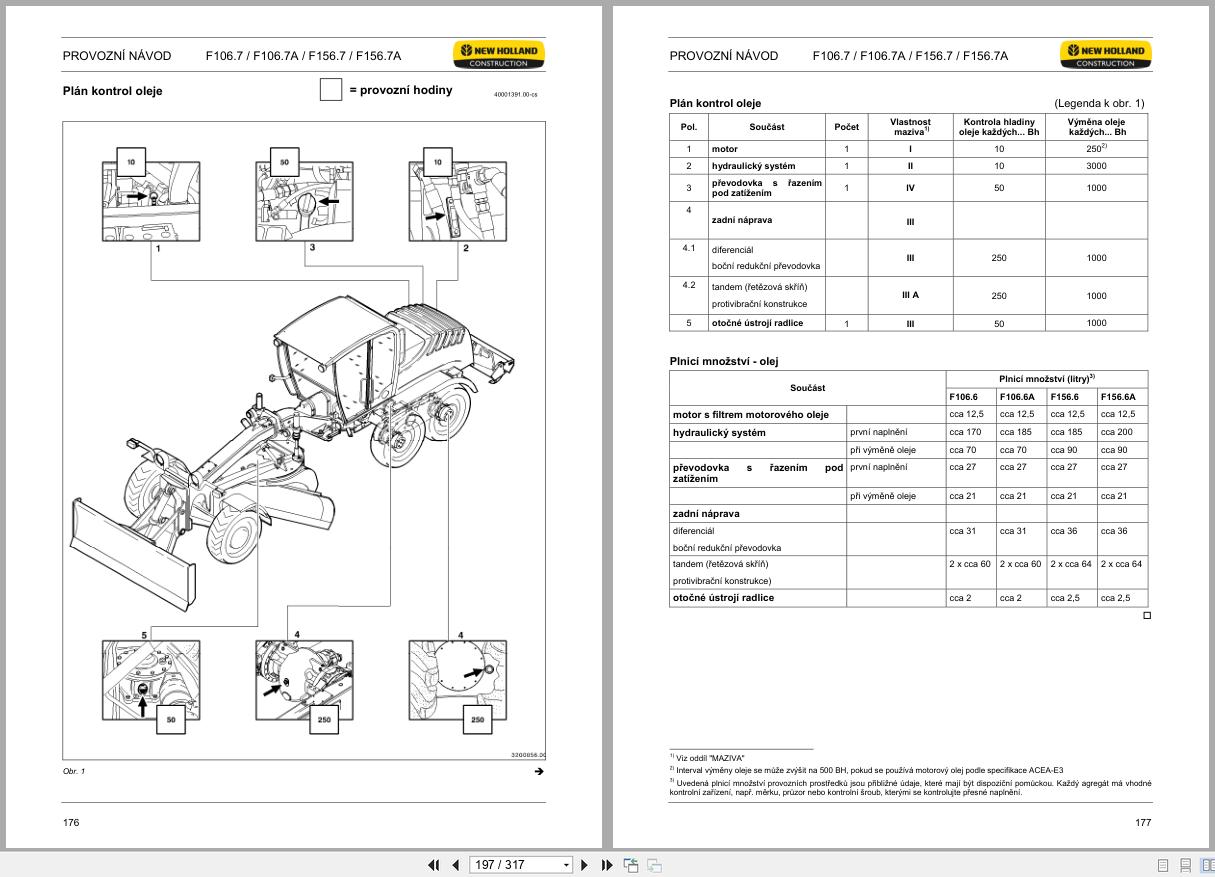Click the next-page arrow beside Obr. 1
This screenshot has height=877, width=1215.
click(x=539, y=771)
